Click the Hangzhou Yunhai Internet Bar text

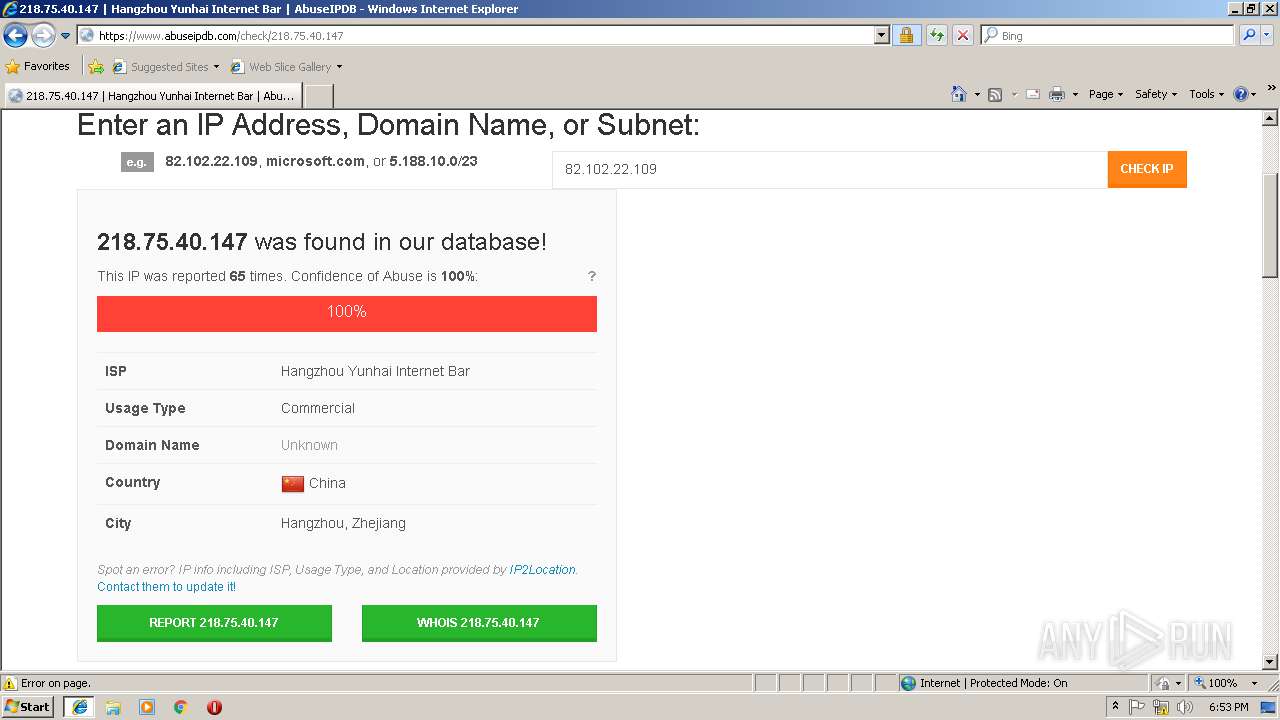click(375, 371)
